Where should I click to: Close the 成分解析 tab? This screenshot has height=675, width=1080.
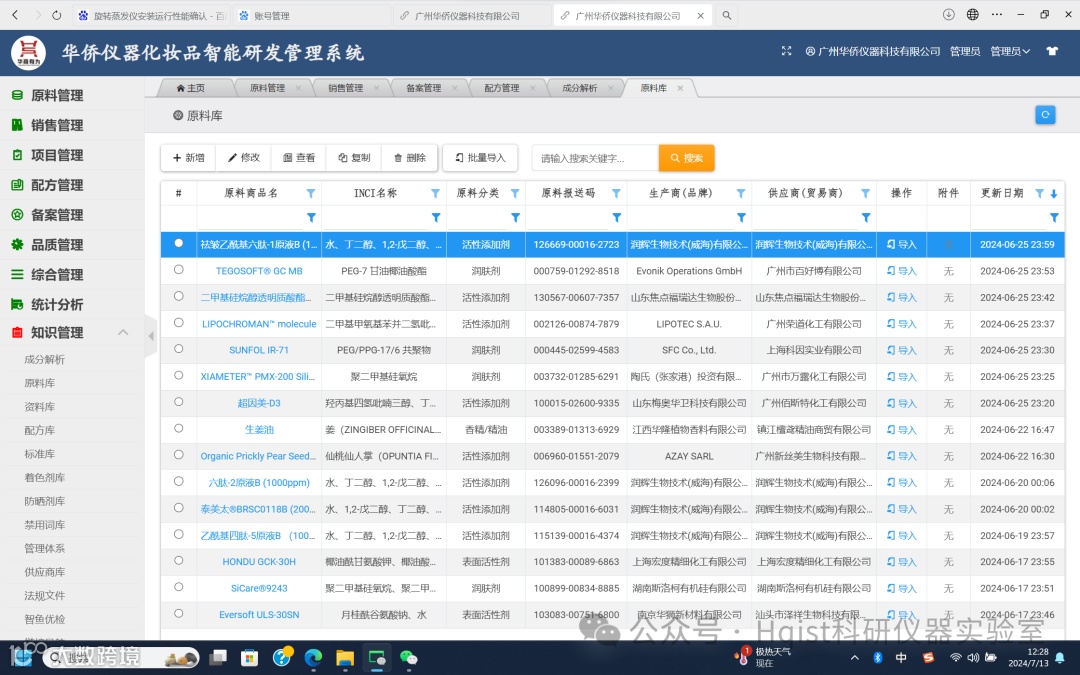[x=610, y=88]
